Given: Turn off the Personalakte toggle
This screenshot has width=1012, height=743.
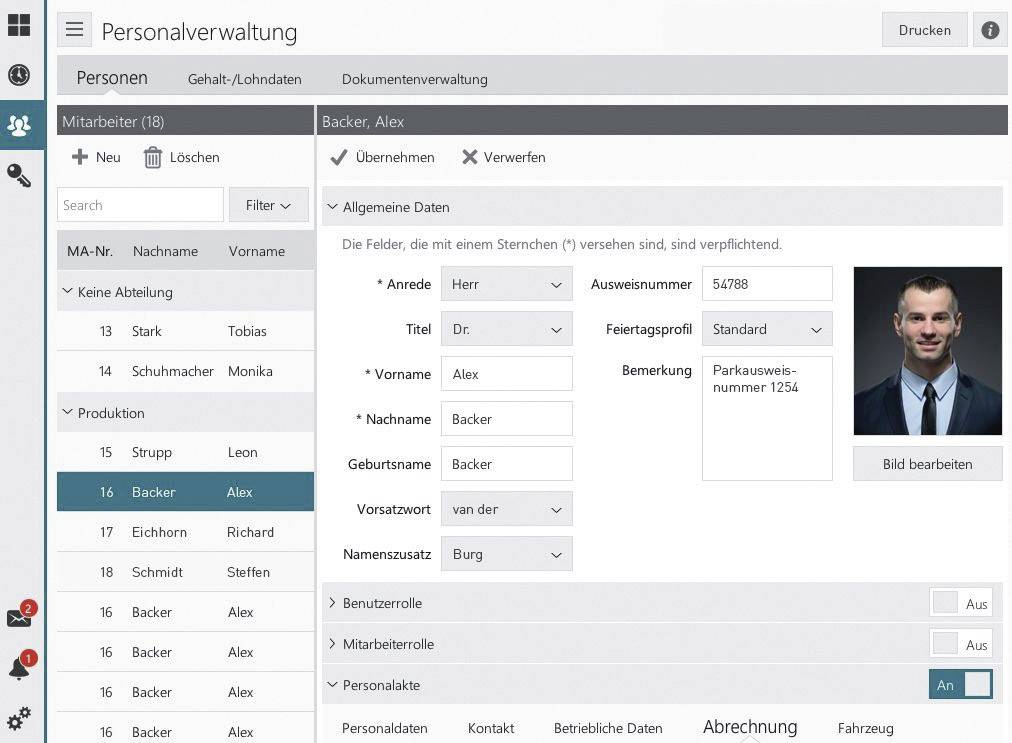Looking at the screenshot, I should [961, 684].
